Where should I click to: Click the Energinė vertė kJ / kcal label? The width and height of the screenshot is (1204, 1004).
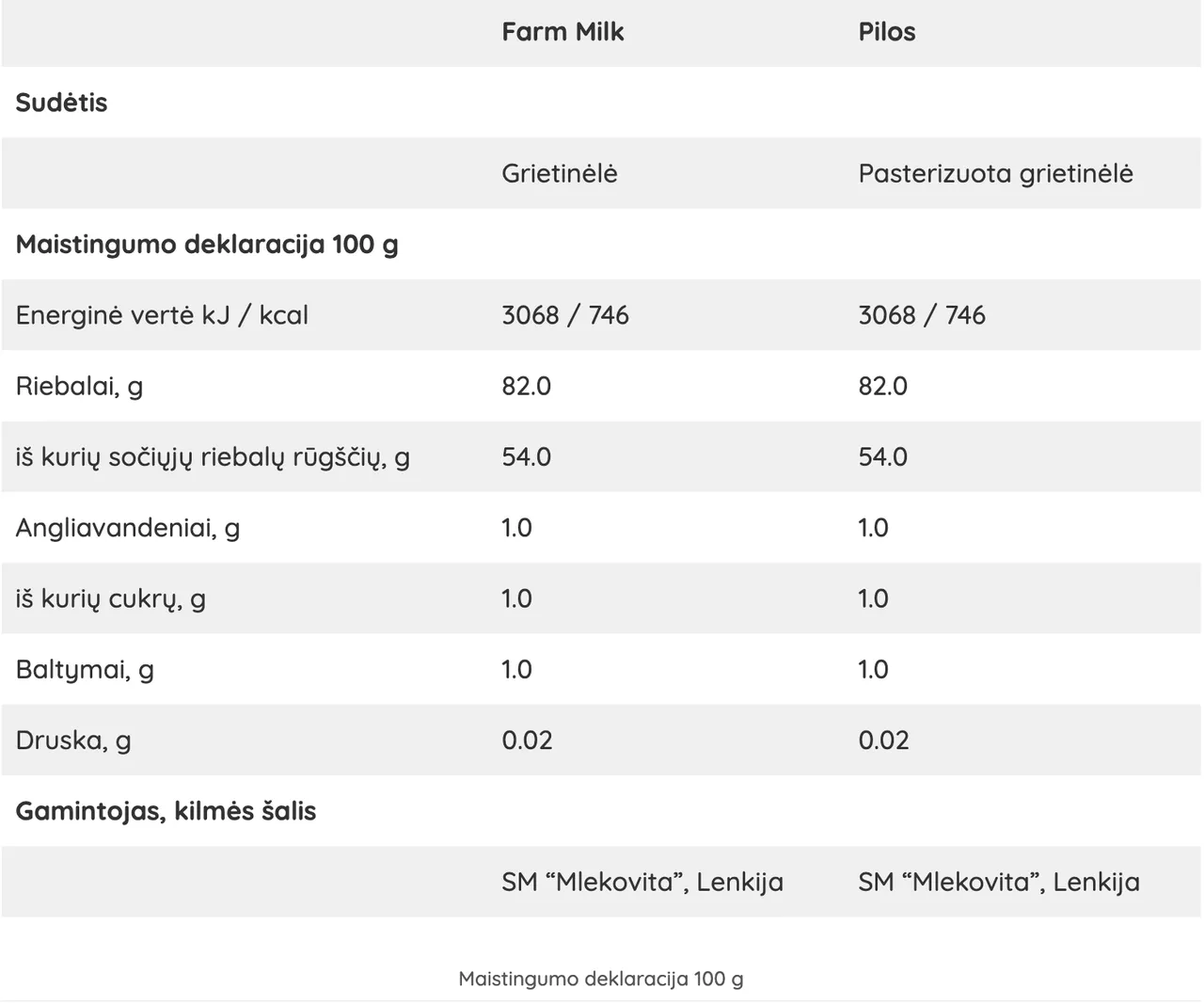[x=162, y=315]
